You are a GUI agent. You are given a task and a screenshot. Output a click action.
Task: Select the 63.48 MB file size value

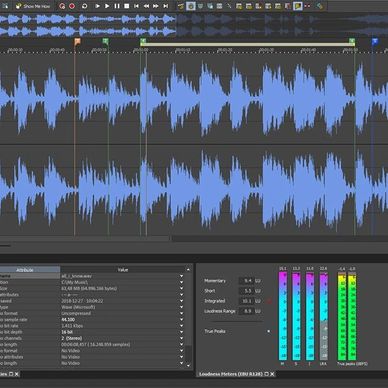[x=89, y=289]
